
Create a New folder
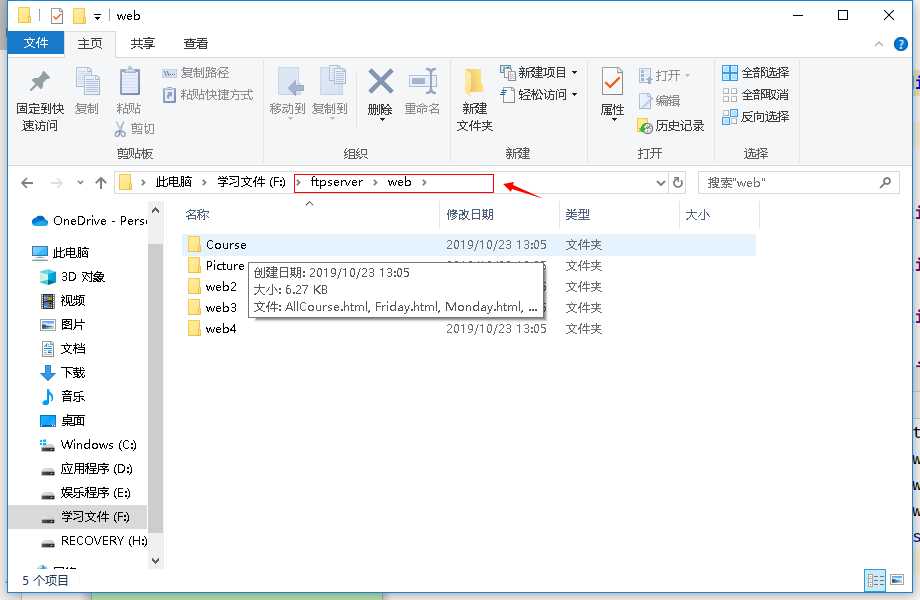pyautogui.click(x=475, y=100)
